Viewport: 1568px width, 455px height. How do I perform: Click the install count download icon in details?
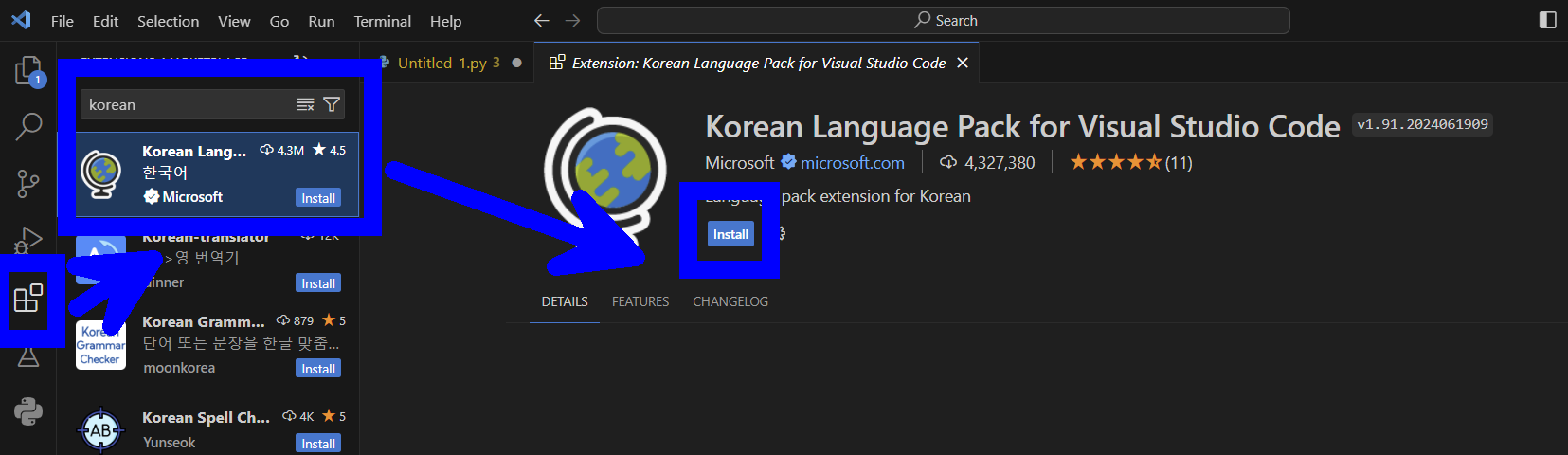point(947,162)
